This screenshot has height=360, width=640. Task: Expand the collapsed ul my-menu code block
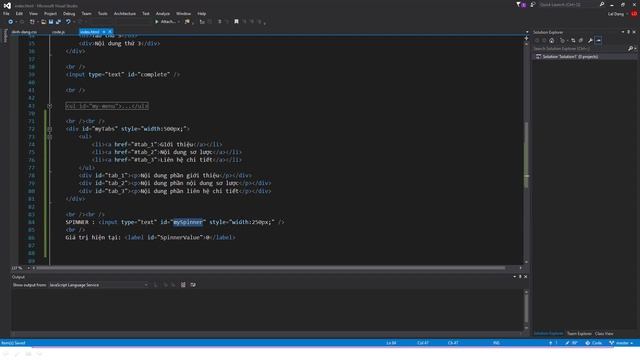(x=49, y=106)
